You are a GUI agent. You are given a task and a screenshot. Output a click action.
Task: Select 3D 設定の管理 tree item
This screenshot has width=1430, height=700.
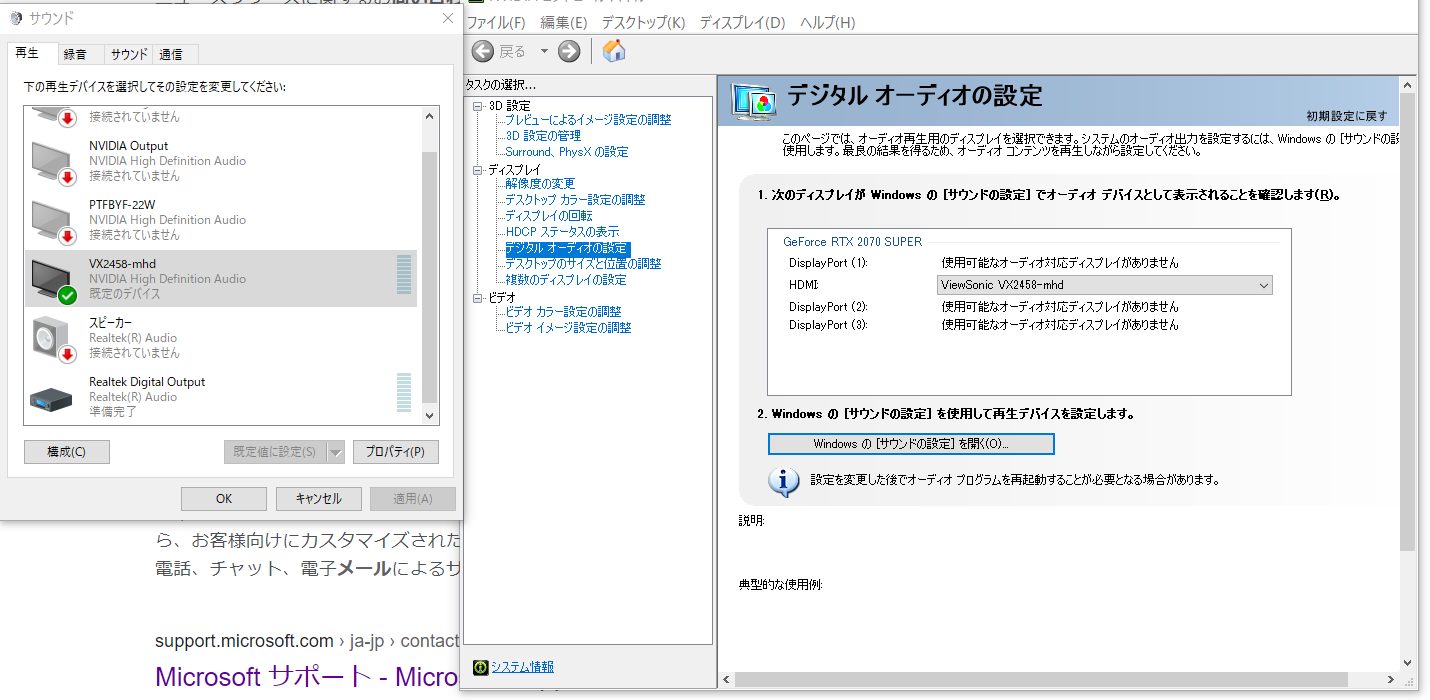(543, 136)
